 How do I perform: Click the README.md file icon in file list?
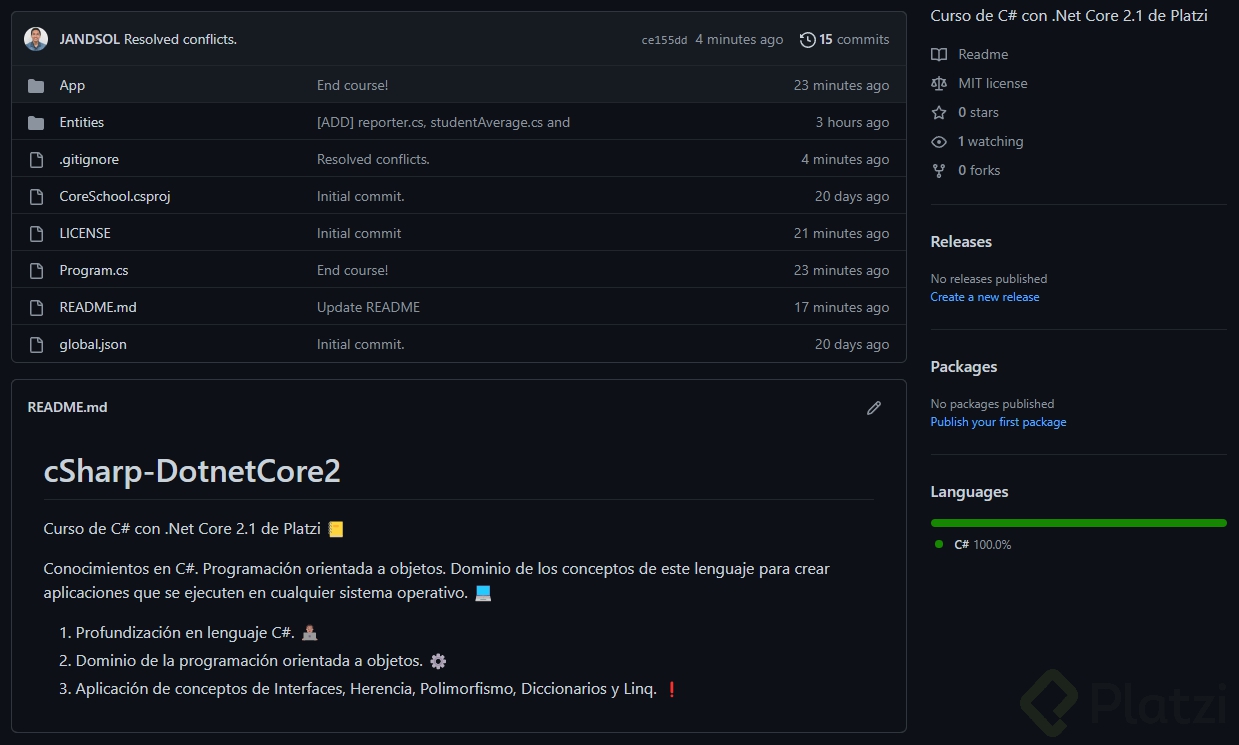pos(36,308)
